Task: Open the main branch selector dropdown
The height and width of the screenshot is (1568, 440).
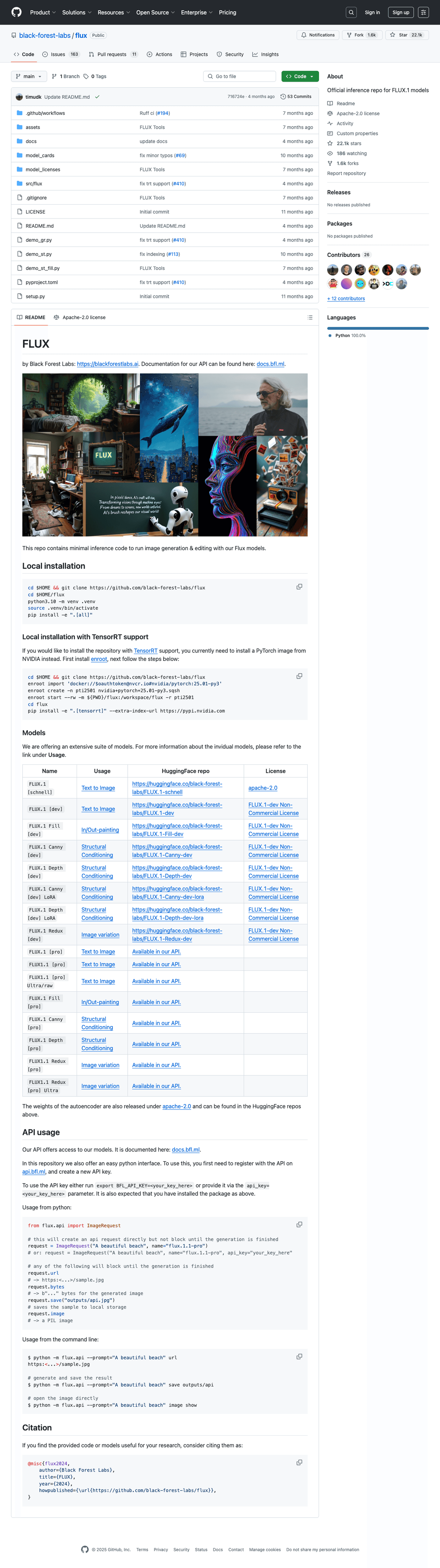Action: (29, 77)
